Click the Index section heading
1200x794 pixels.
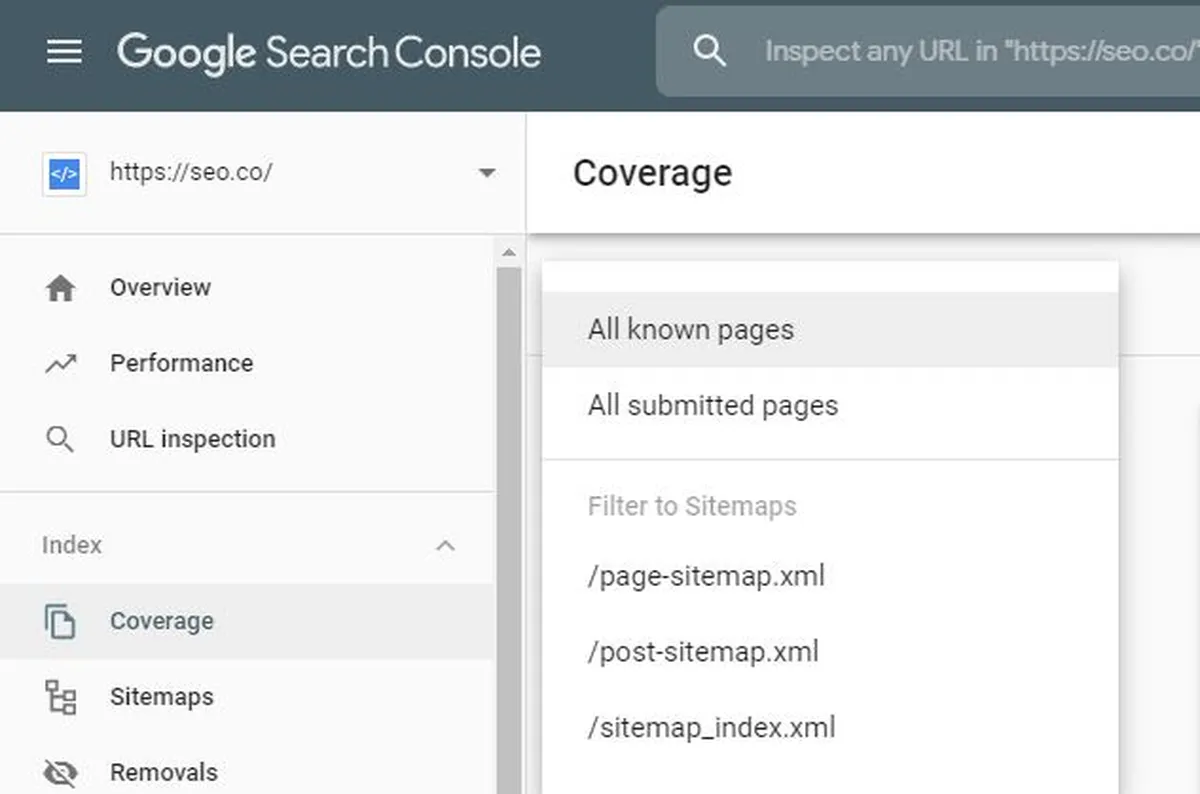72,545
